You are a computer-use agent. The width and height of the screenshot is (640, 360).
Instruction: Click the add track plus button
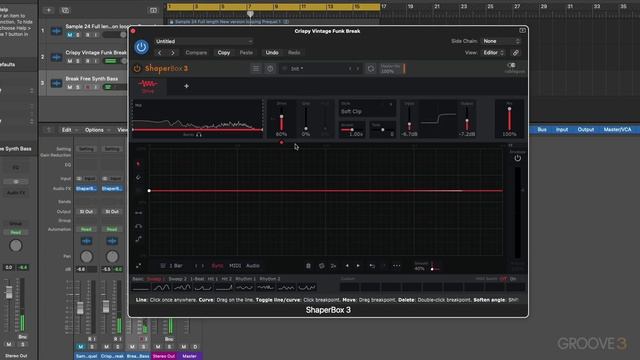[48, 10]
